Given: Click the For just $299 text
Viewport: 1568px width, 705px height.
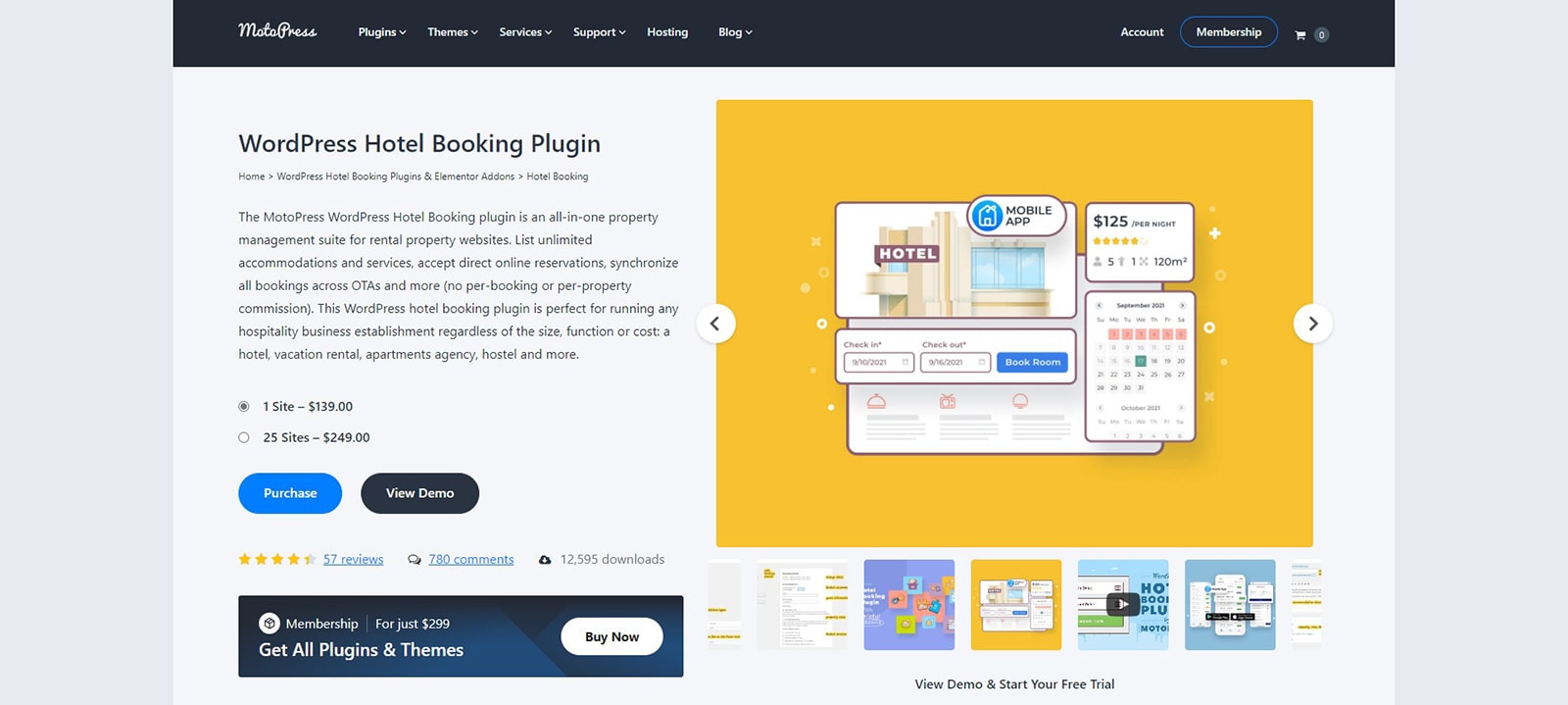Looking at the screenshot, I should pos(413,624).
